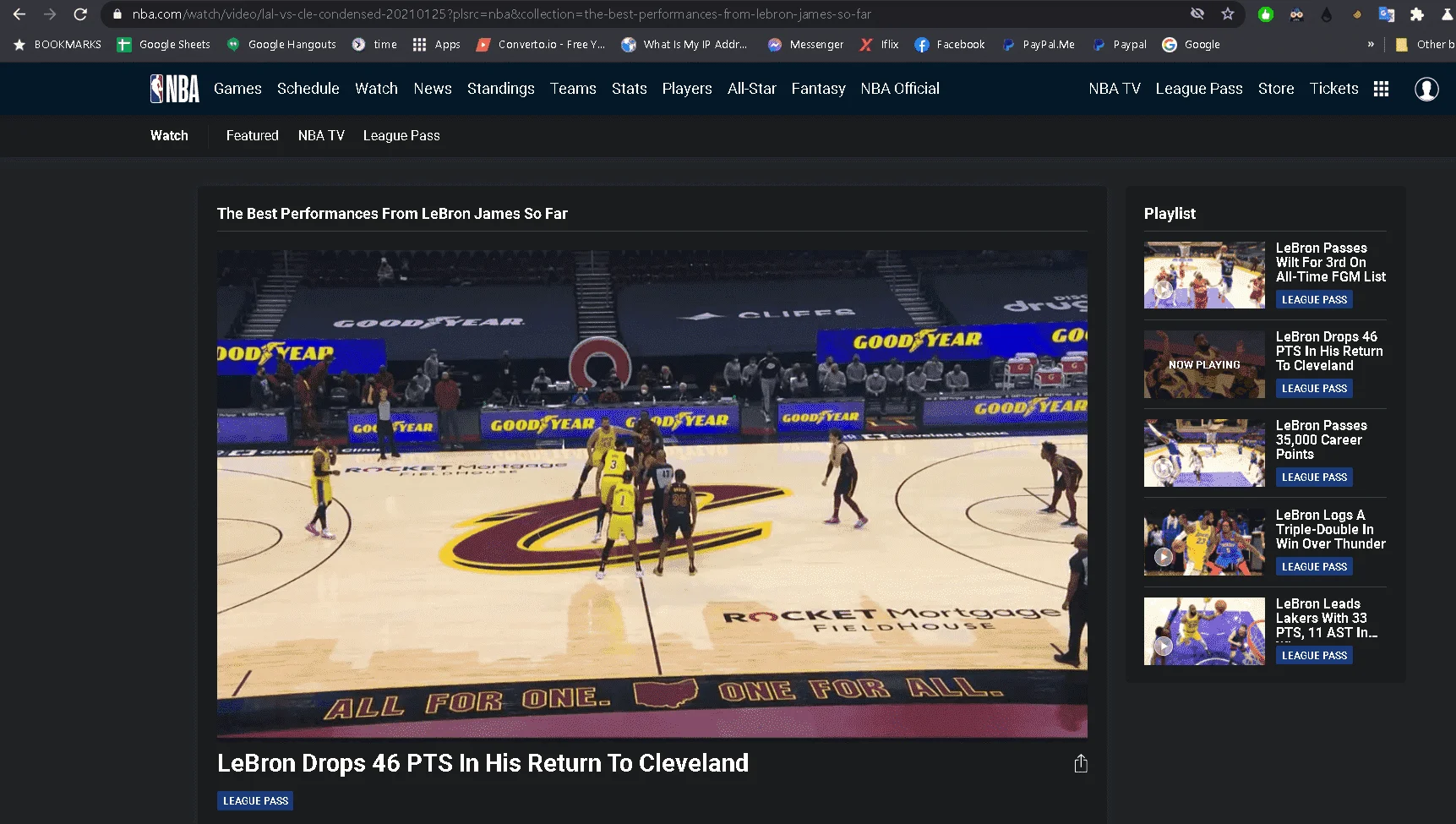Viewport: 1456px width, 824px height.
Task: Visit the NBA Store link
Action: pyautogui.click(x=1276, y=89)
